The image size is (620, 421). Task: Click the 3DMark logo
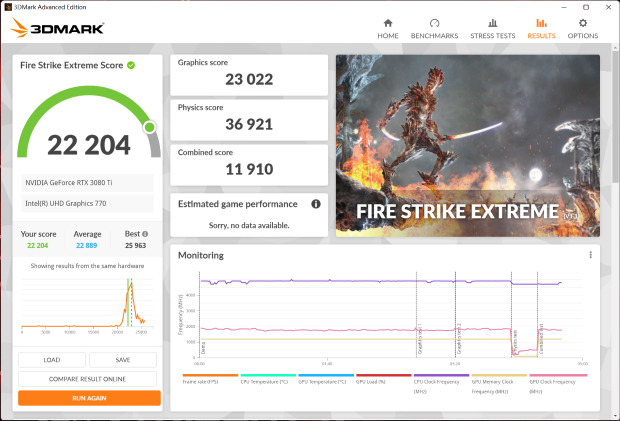57,28
